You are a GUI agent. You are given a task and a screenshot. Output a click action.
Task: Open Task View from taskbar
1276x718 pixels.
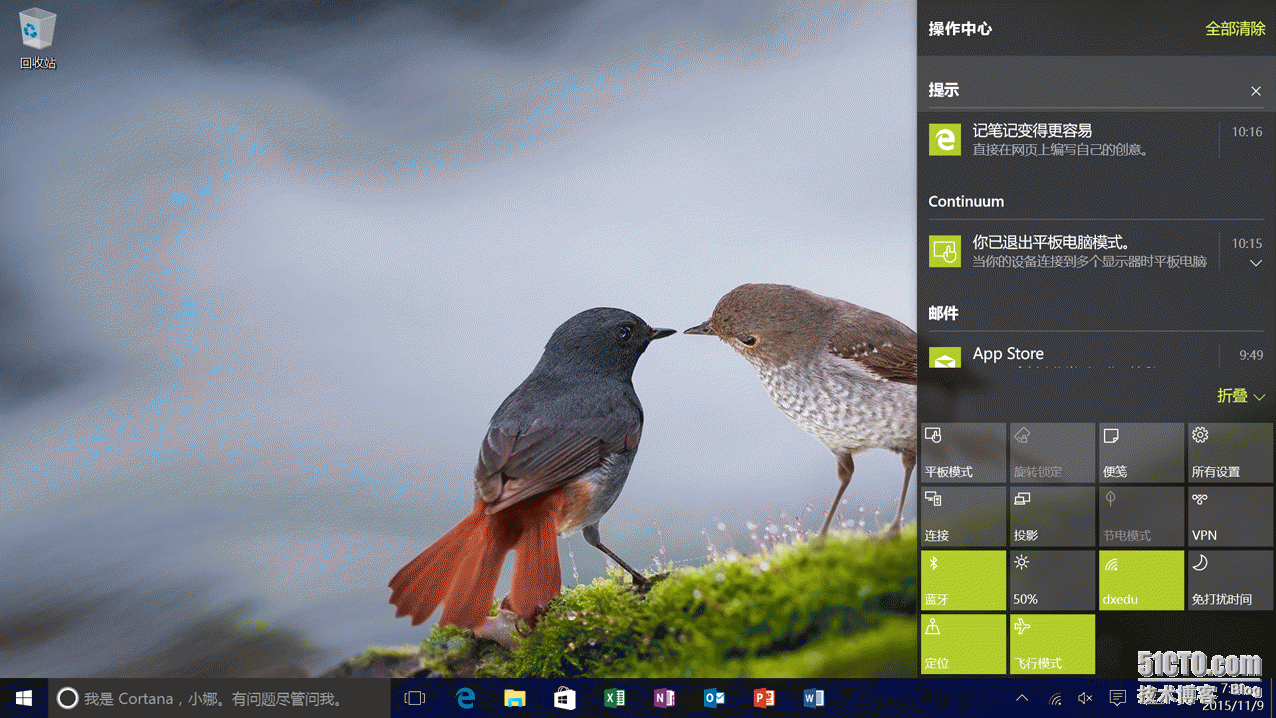[x=414, y=698]
